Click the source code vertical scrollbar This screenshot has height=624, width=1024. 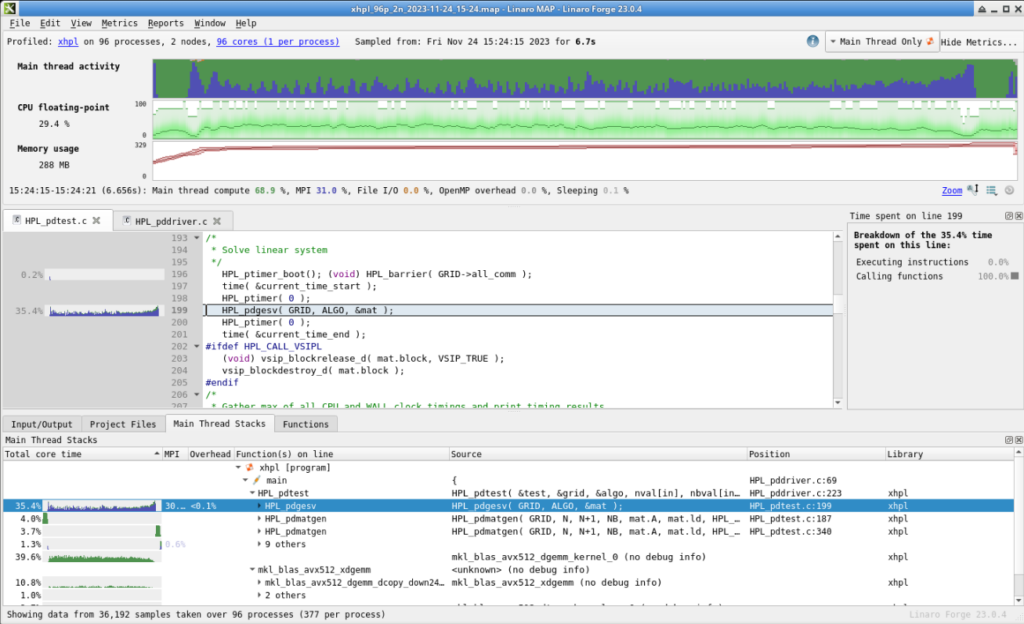(x=838, y=319)
